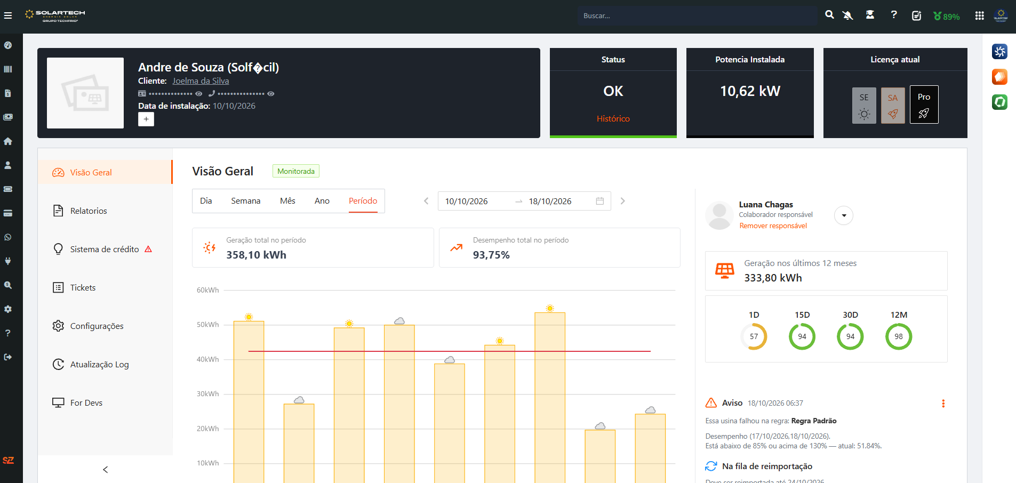1016x483 pixels.
Task: Open the settings gear in dark sidebar
Action: (x=8, y=309)
